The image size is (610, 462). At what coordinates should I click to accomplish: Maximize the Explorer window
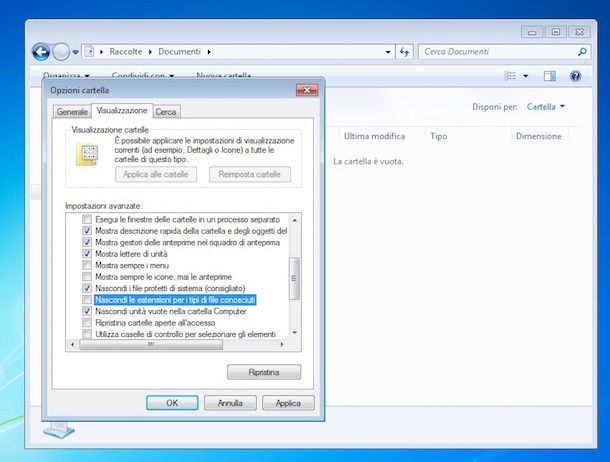556,32
